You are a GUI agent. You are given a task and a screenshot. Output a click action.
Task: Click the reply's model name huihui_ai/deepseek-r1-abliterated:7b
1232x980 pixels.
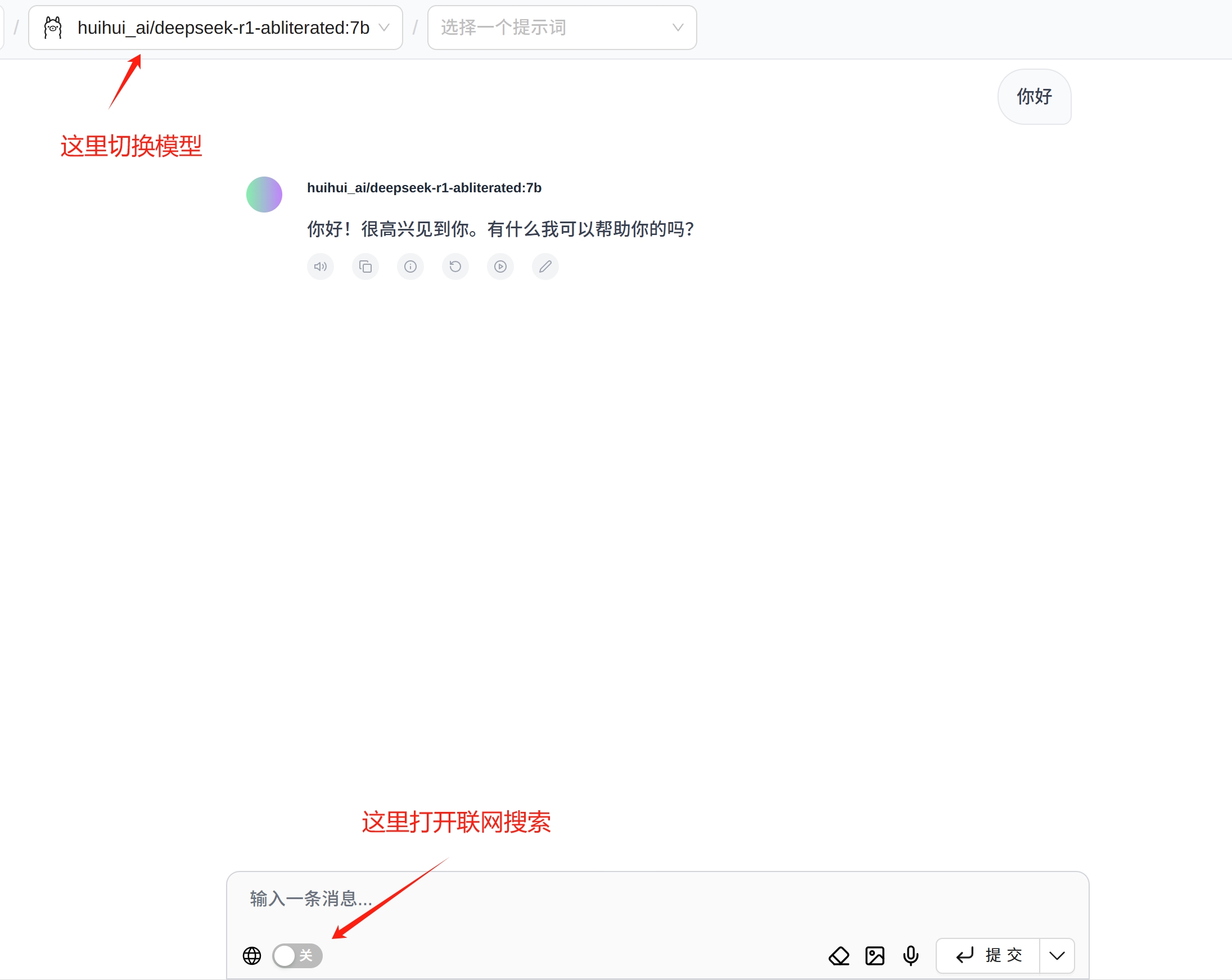(424, 188)
